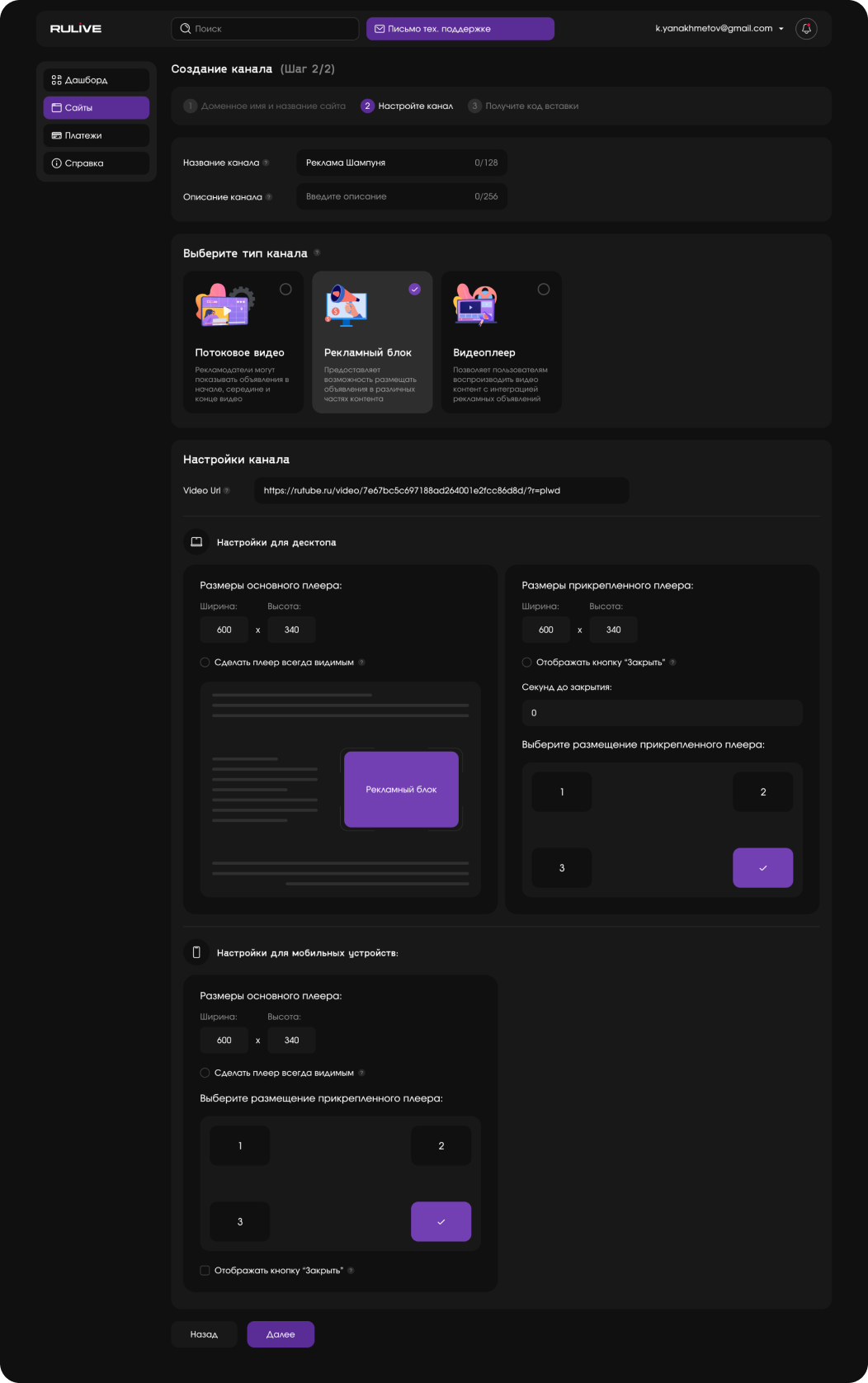Click help icon beside Video Url label

pyautogui.click(x=227, y=491)
